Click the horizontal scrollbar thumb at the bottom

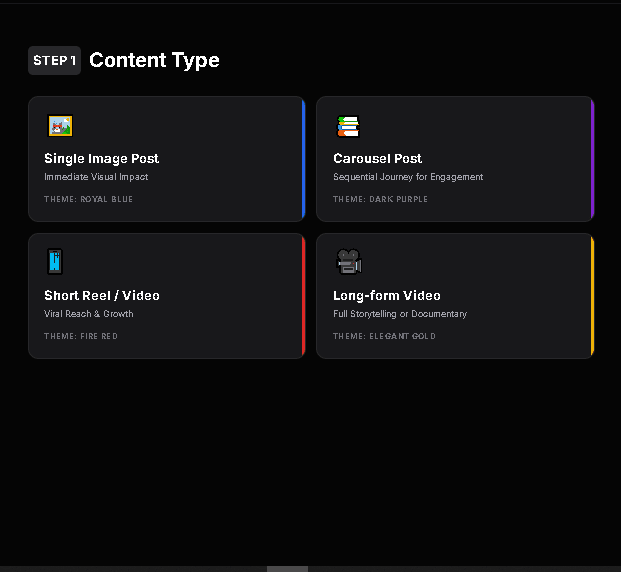(287, 568)
